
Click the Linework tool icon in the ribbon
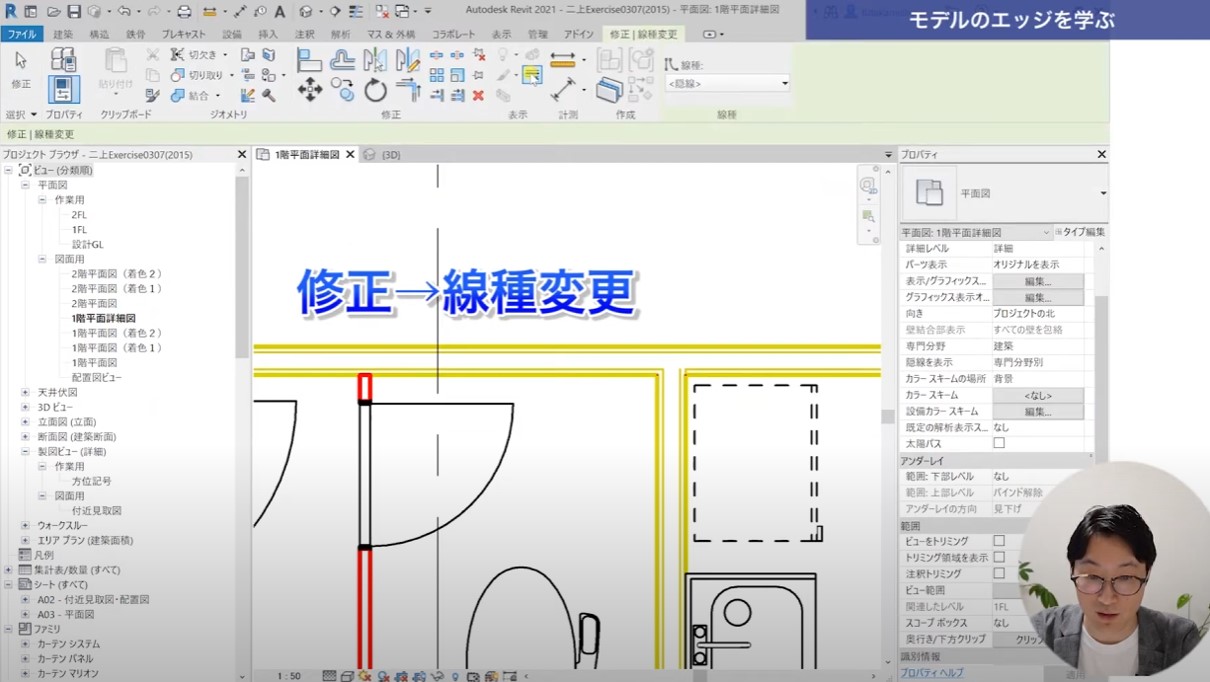[532, 75]
